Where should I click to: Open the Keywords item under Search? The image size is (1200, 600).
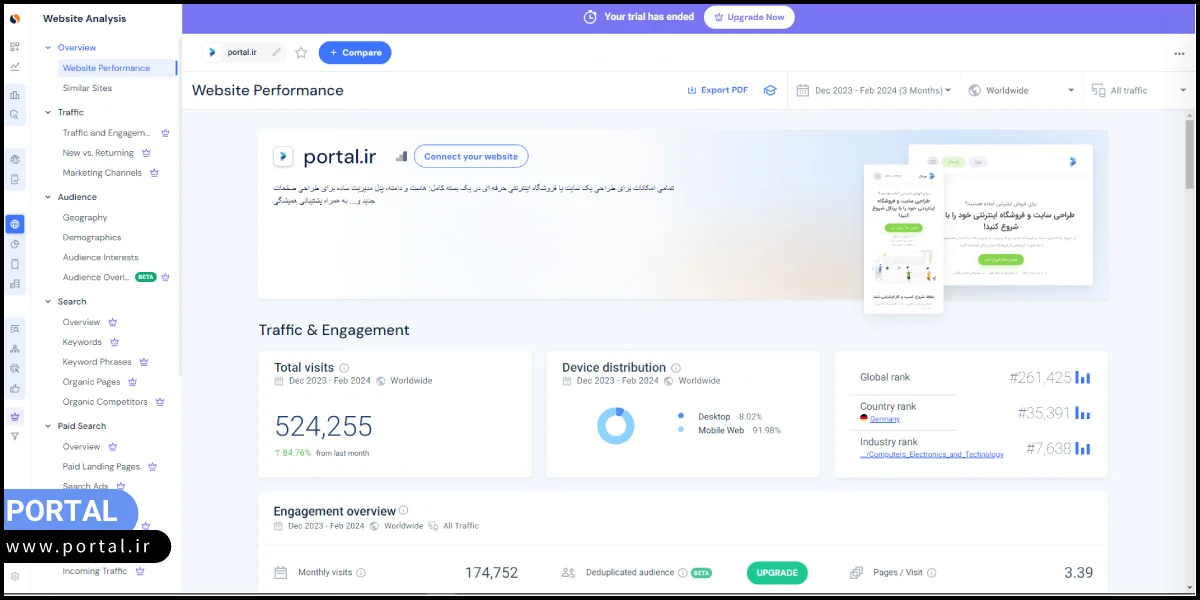[x=80, y=341]
